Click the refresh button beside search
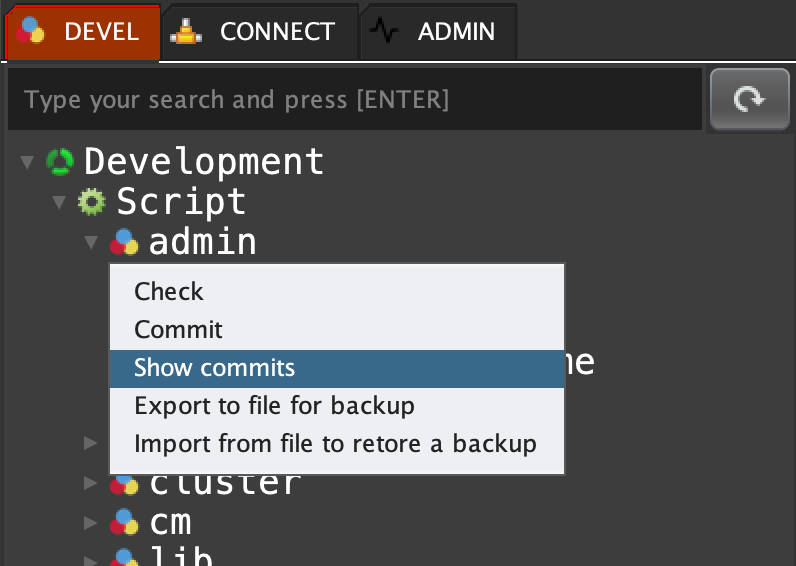Screen dimensions: 796x566 (x=749, y=99)
